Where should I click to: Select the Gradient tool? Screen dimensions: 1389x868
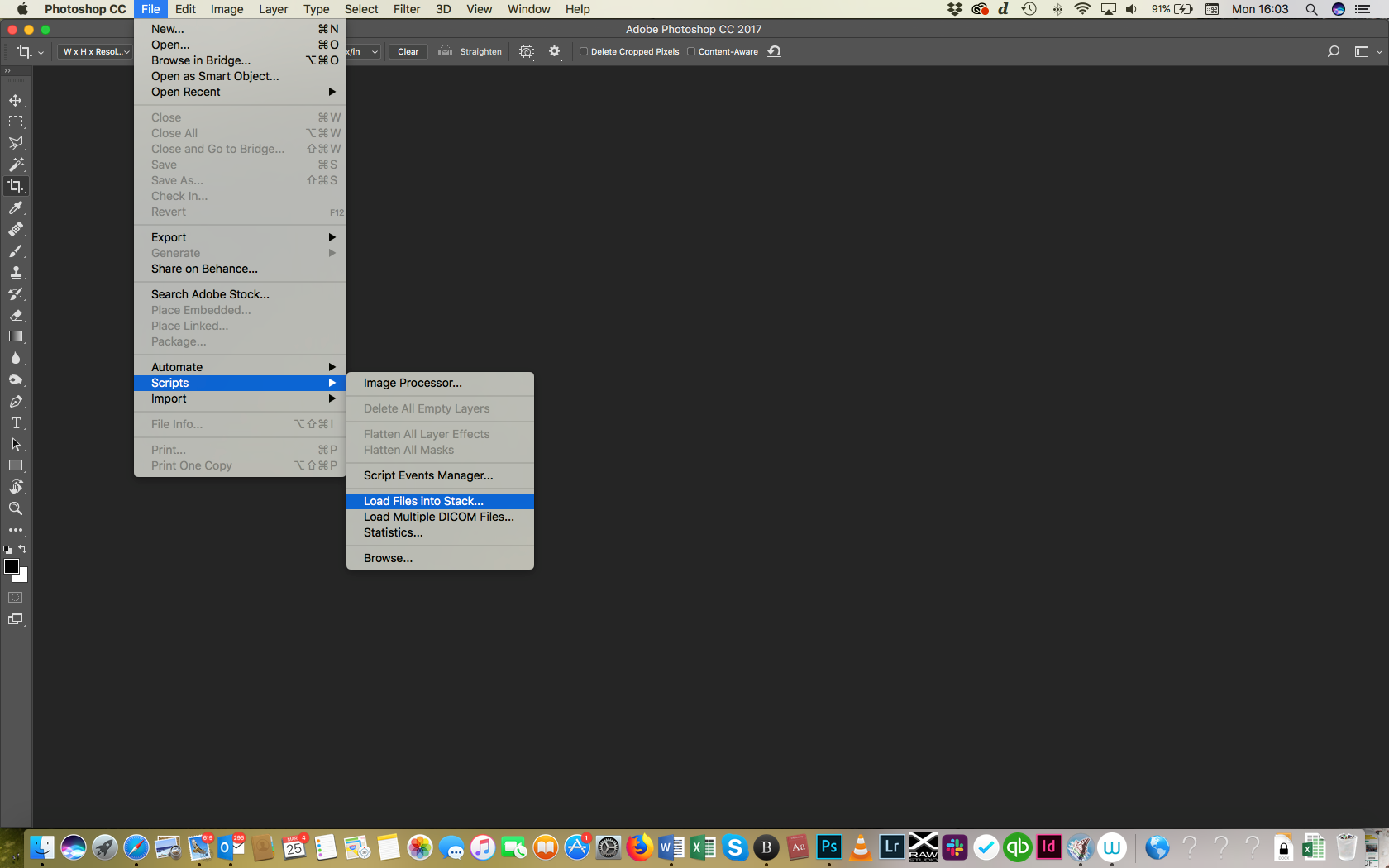click(16, 336)
